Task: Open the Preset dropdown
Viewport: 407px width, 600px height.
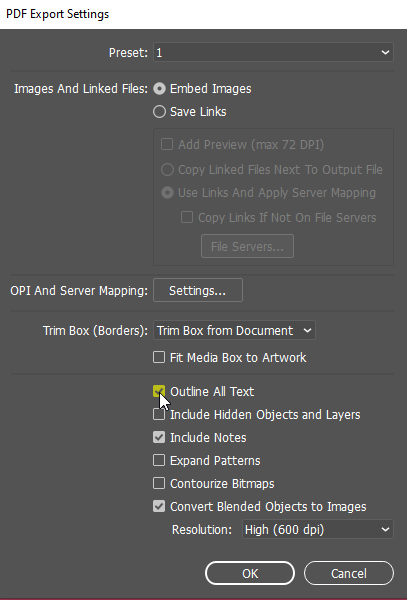Action: click(x=273, y=52)
